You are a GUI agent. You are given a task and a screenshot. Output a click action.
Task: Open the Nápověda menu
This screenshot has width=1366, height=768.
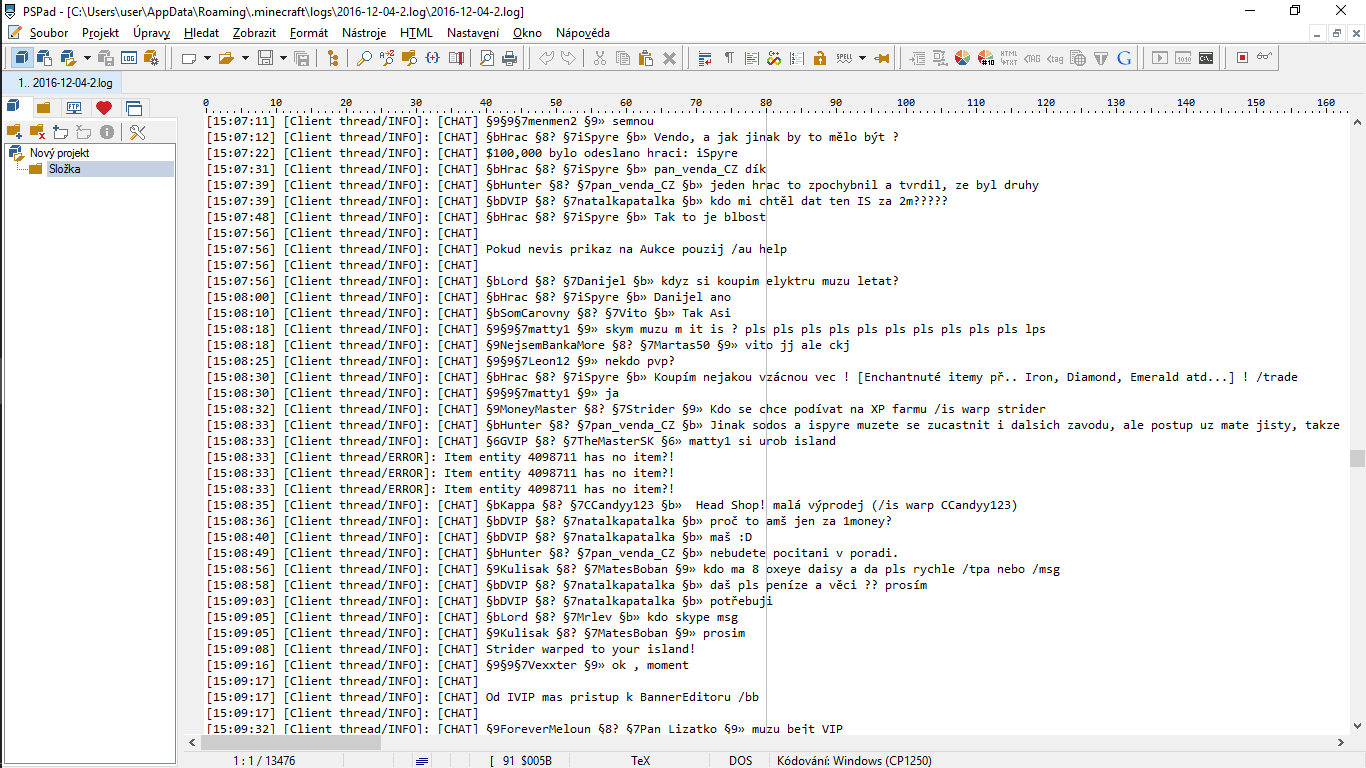(582, 33)
